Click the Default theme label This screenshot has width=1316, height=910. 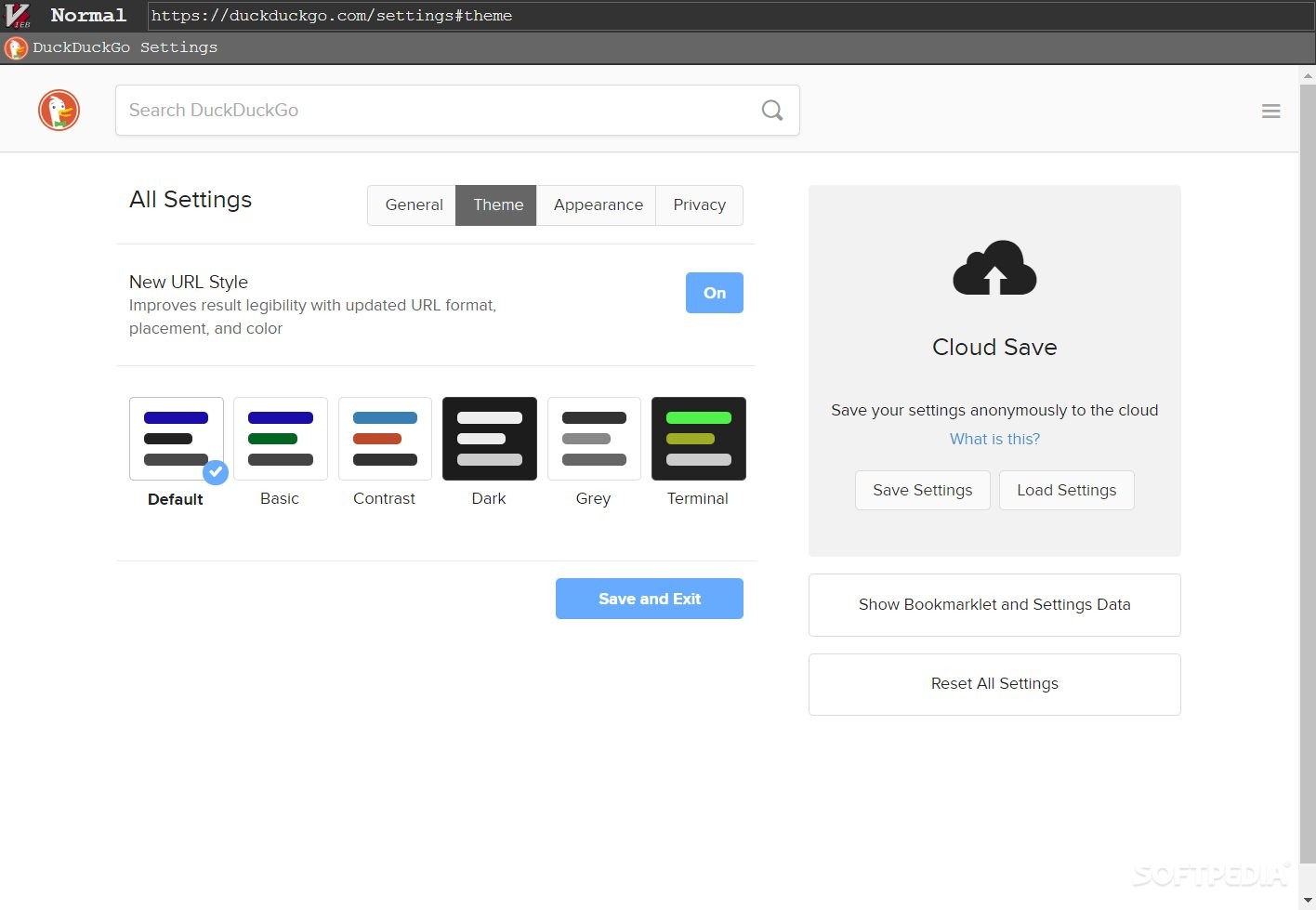pyautogui.click(x=176, y=499)
